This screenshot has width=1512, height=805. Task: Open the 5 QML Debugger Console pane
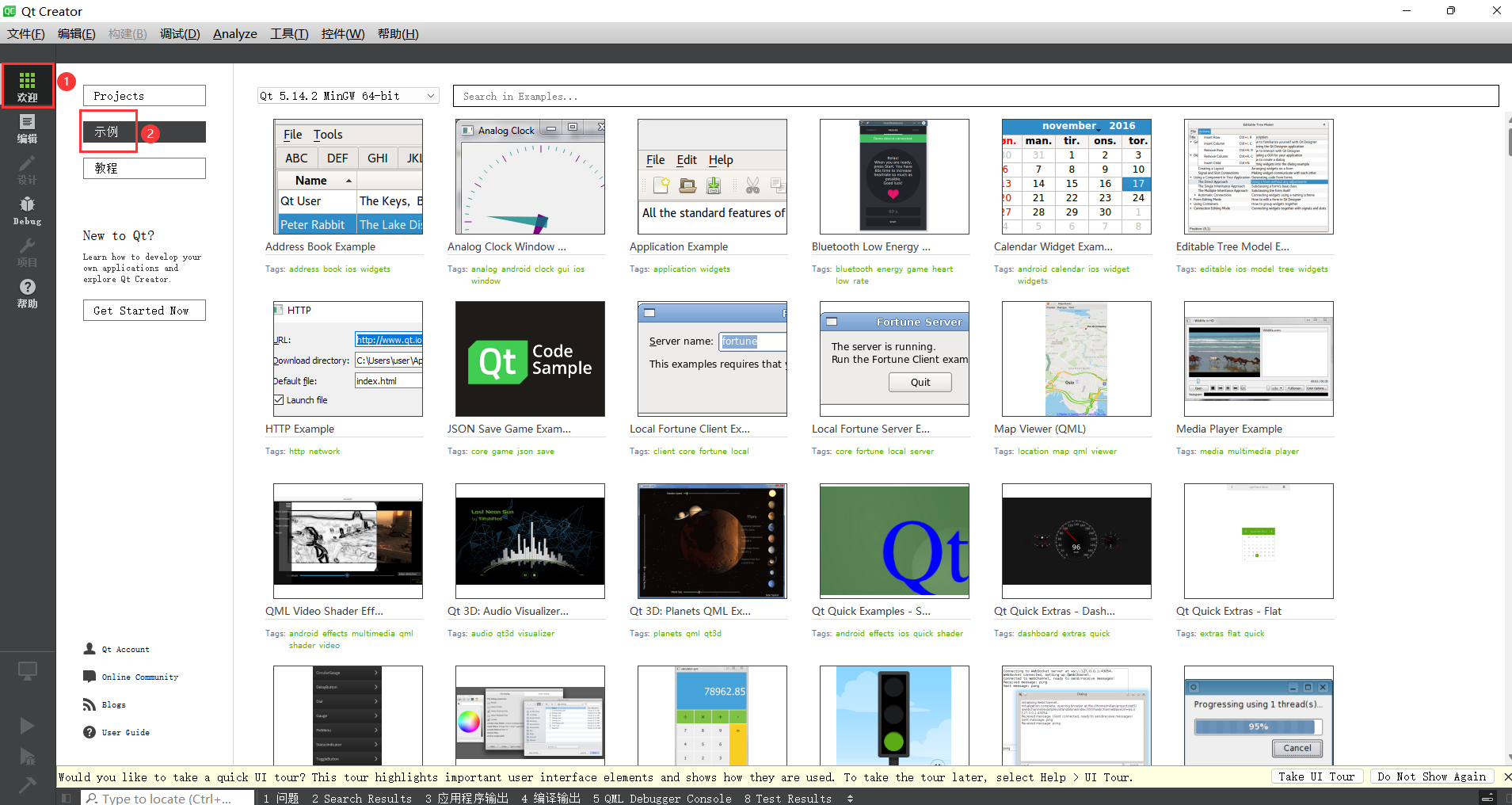(x=662, y=799)
